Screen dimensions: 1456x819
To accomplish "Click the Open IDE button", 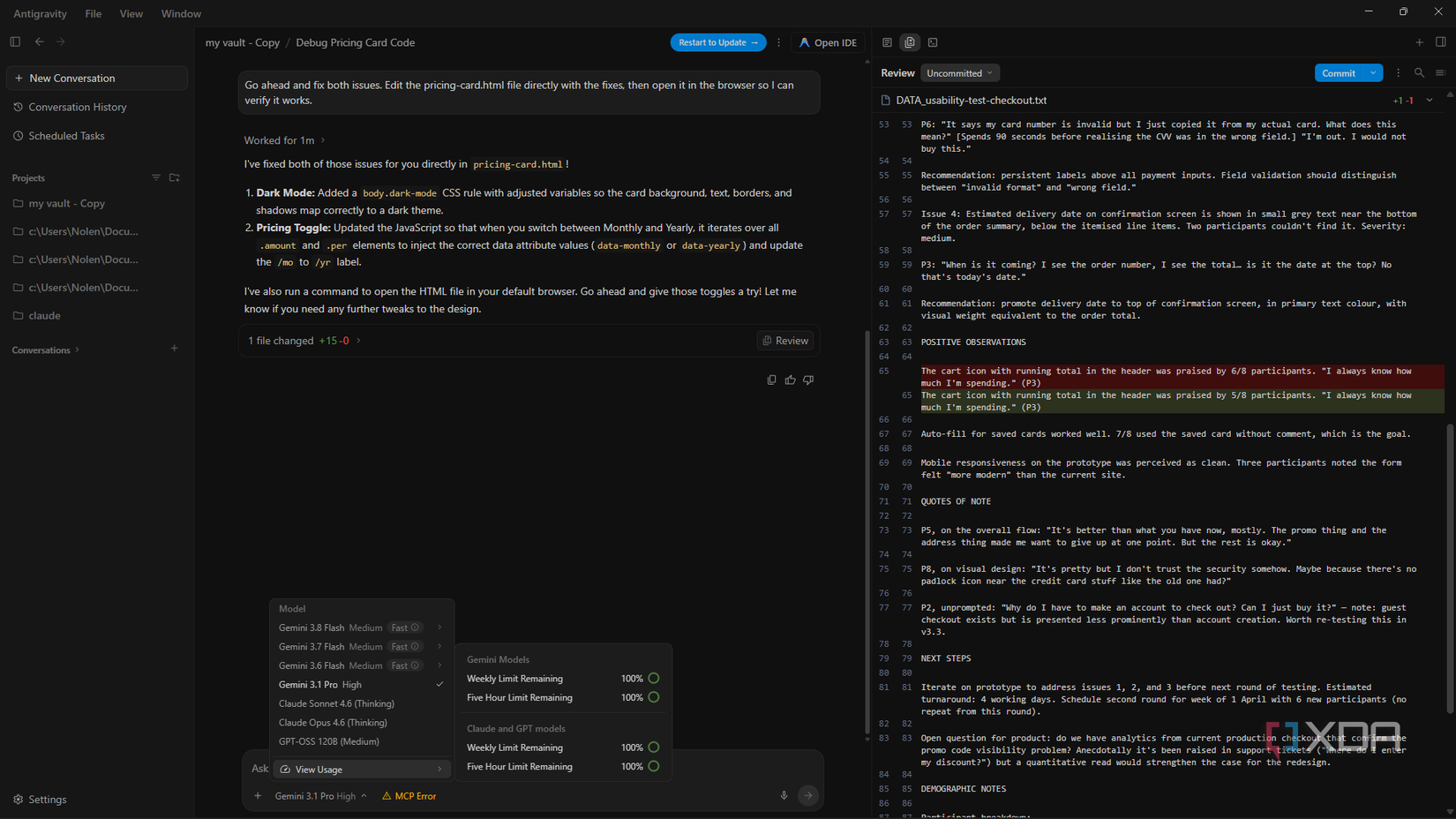I will click(828, 42).
